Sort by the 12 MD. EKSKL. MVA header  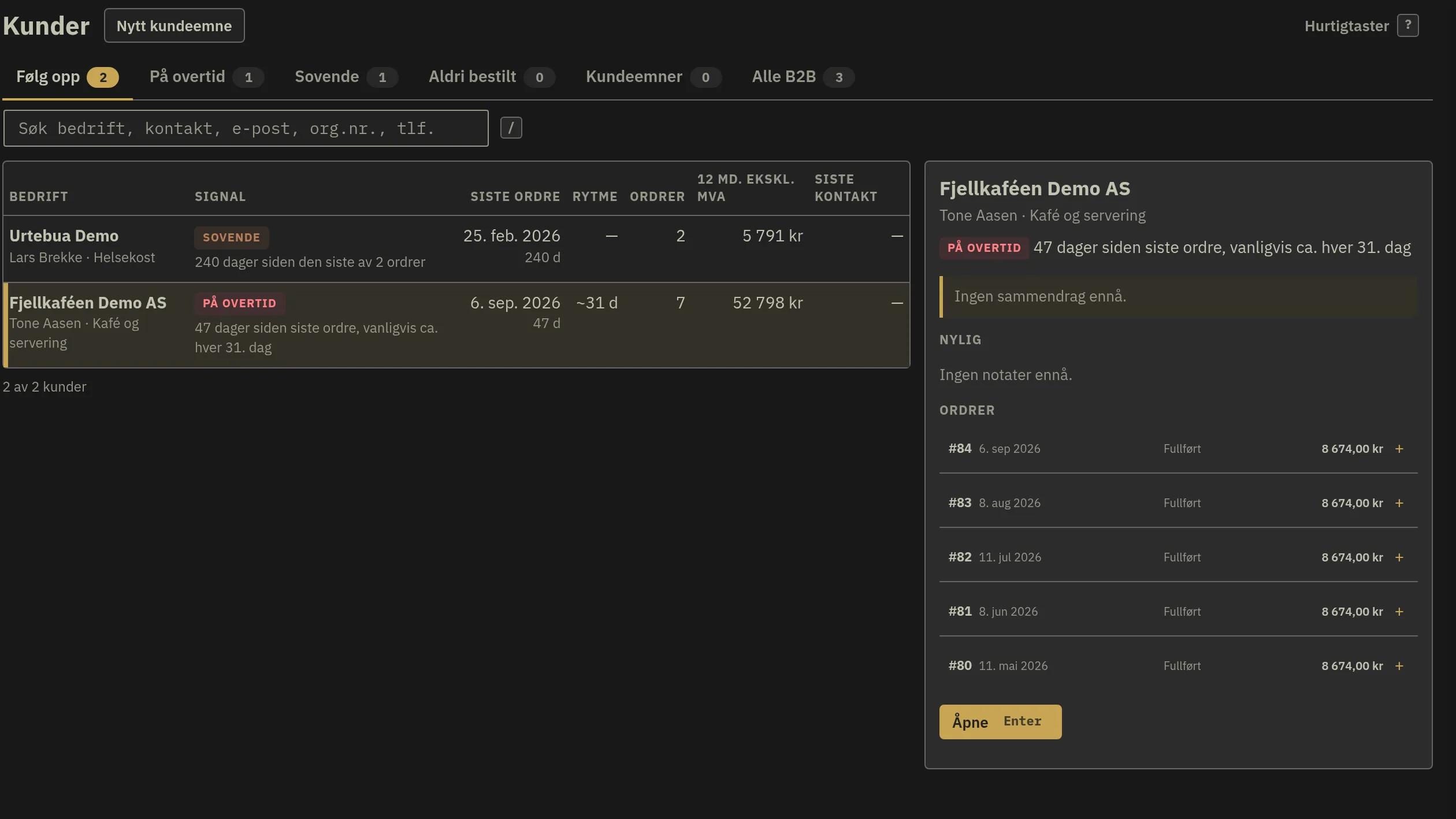click(x=746, y=188)
